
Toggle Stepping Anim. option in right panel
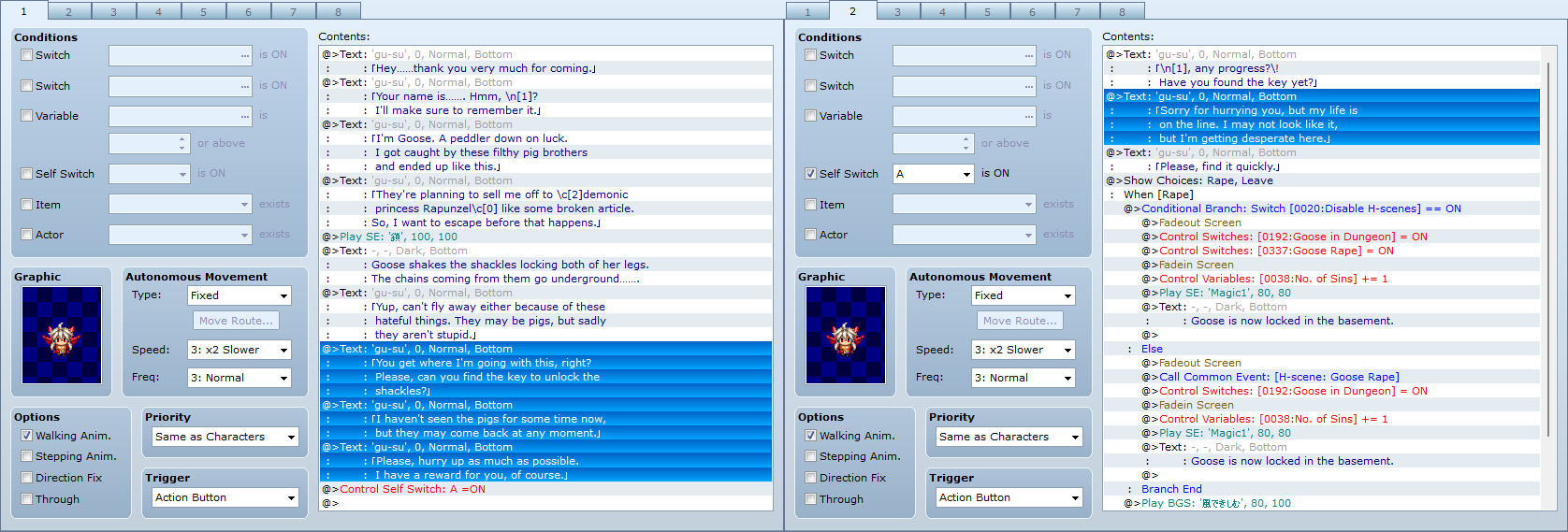tap(811, 456)
